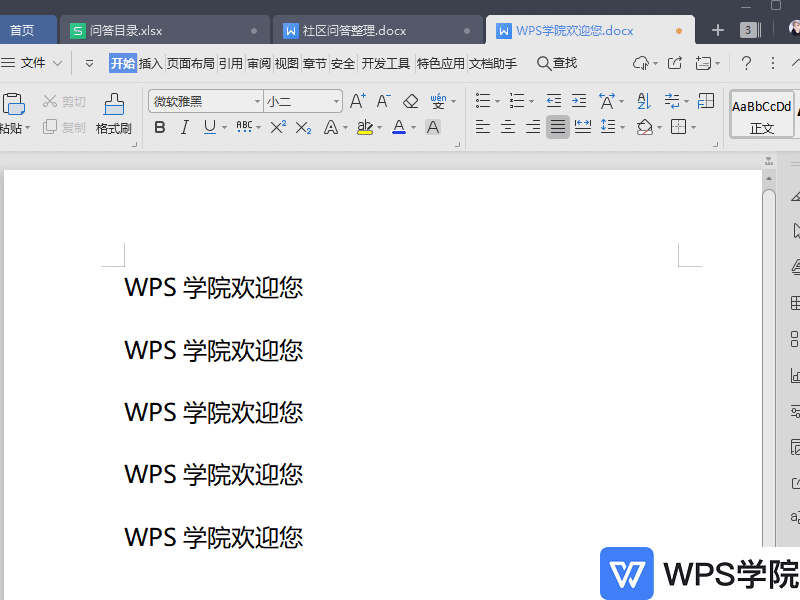This screenshot has height=600, width=800.
Task: Open the quick access toolbar customize arrow
Action: [89, 64]
